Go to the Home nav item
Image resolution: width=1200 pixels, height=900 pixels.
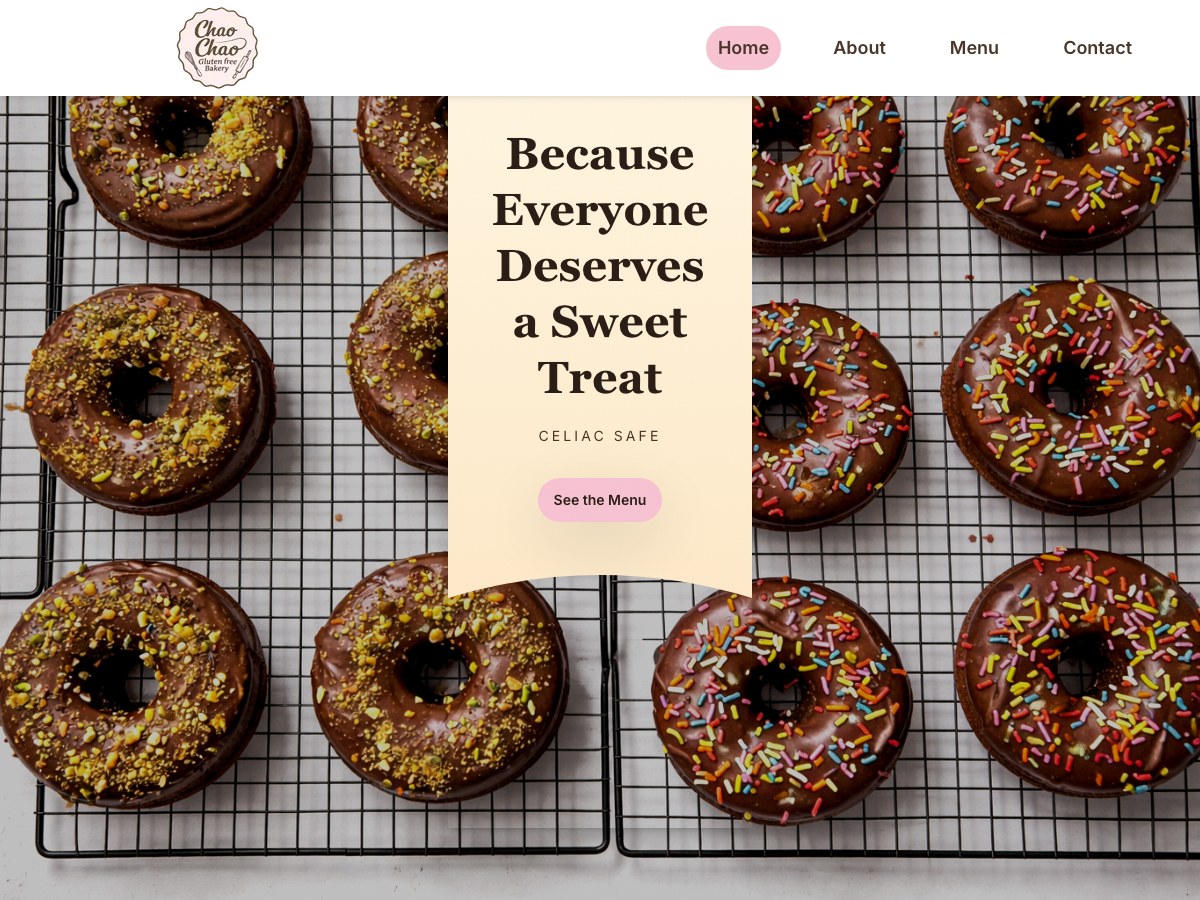[x=743, y=48]
